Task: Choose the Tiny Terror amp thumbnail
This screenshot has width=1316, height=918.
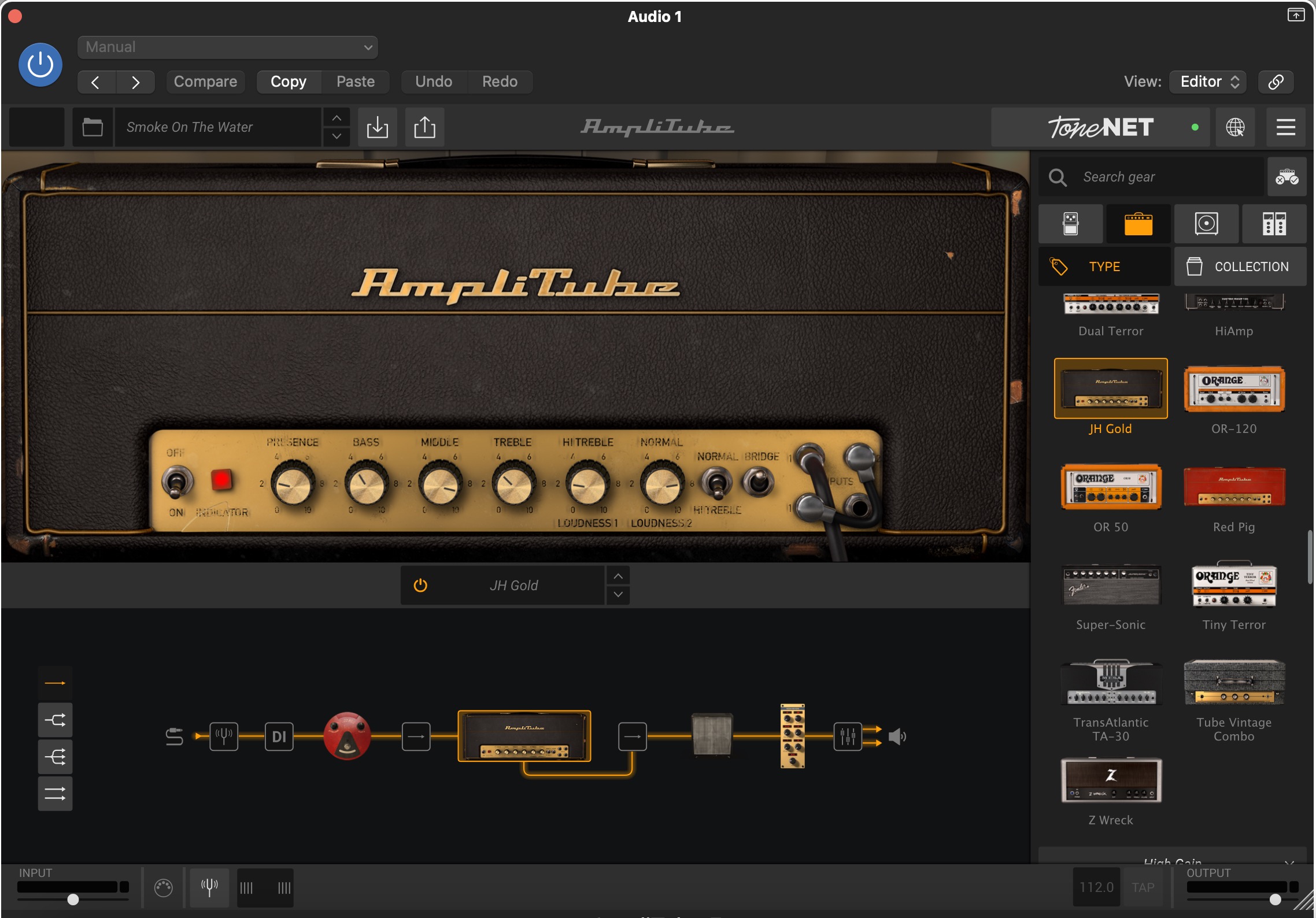Action: pos(1234,584)
